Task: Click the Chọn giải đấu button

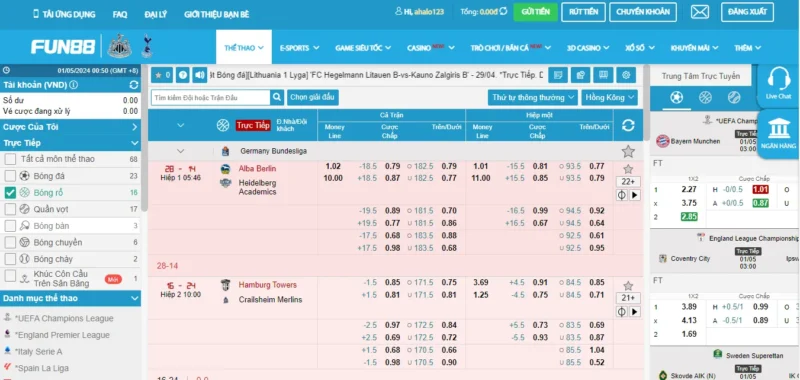Action: (x=313, y=97)
